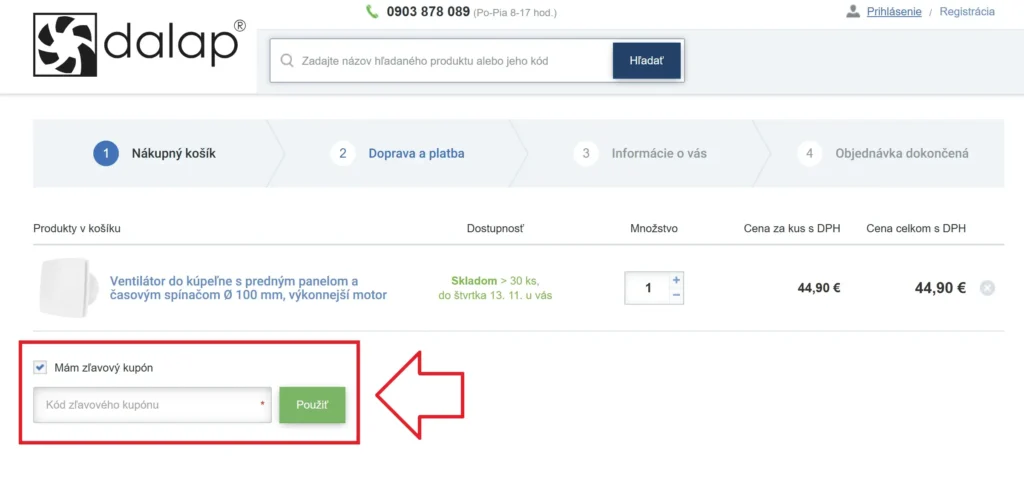Open the Registrácia link

967,12
